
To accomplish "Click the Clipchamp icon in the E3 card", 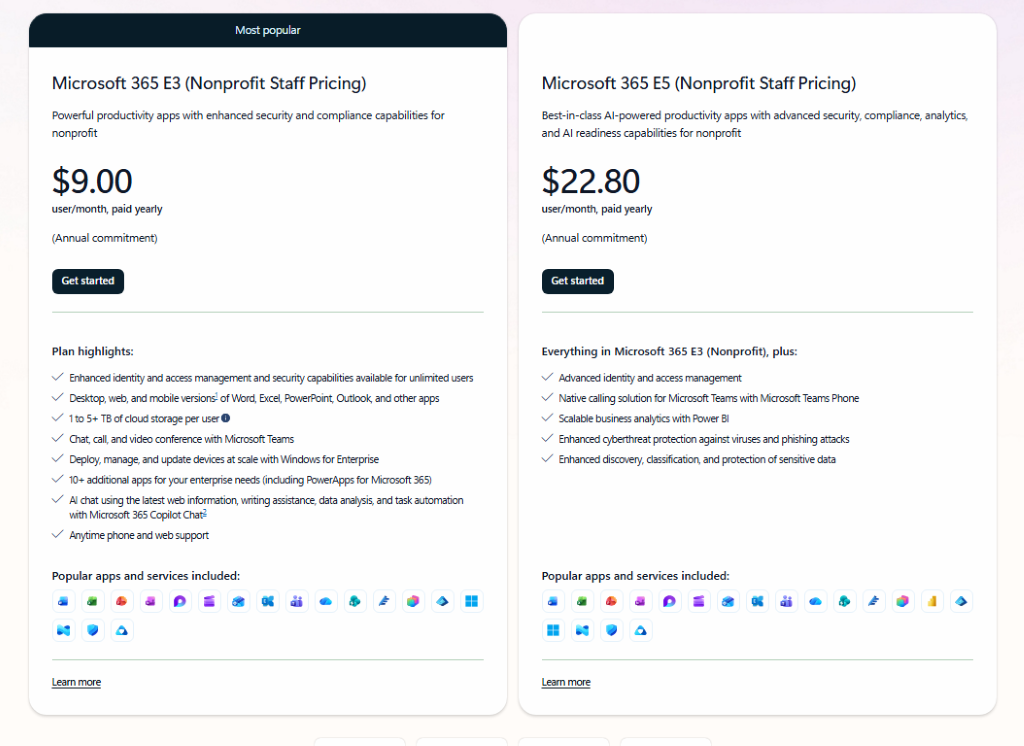I will (209, 601).
